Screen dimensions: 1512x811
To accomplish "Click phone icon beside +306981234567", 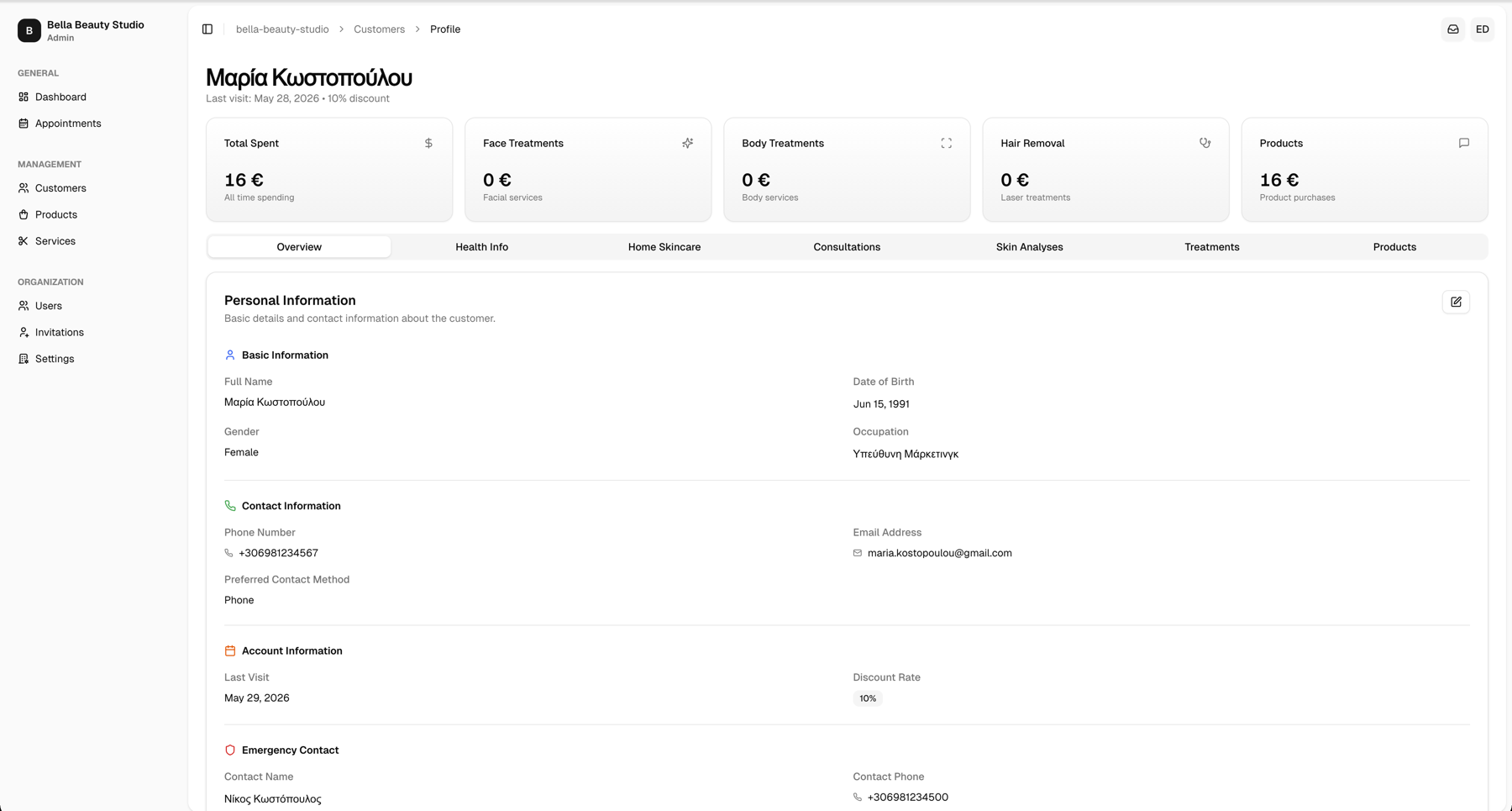I will (228, 553).
